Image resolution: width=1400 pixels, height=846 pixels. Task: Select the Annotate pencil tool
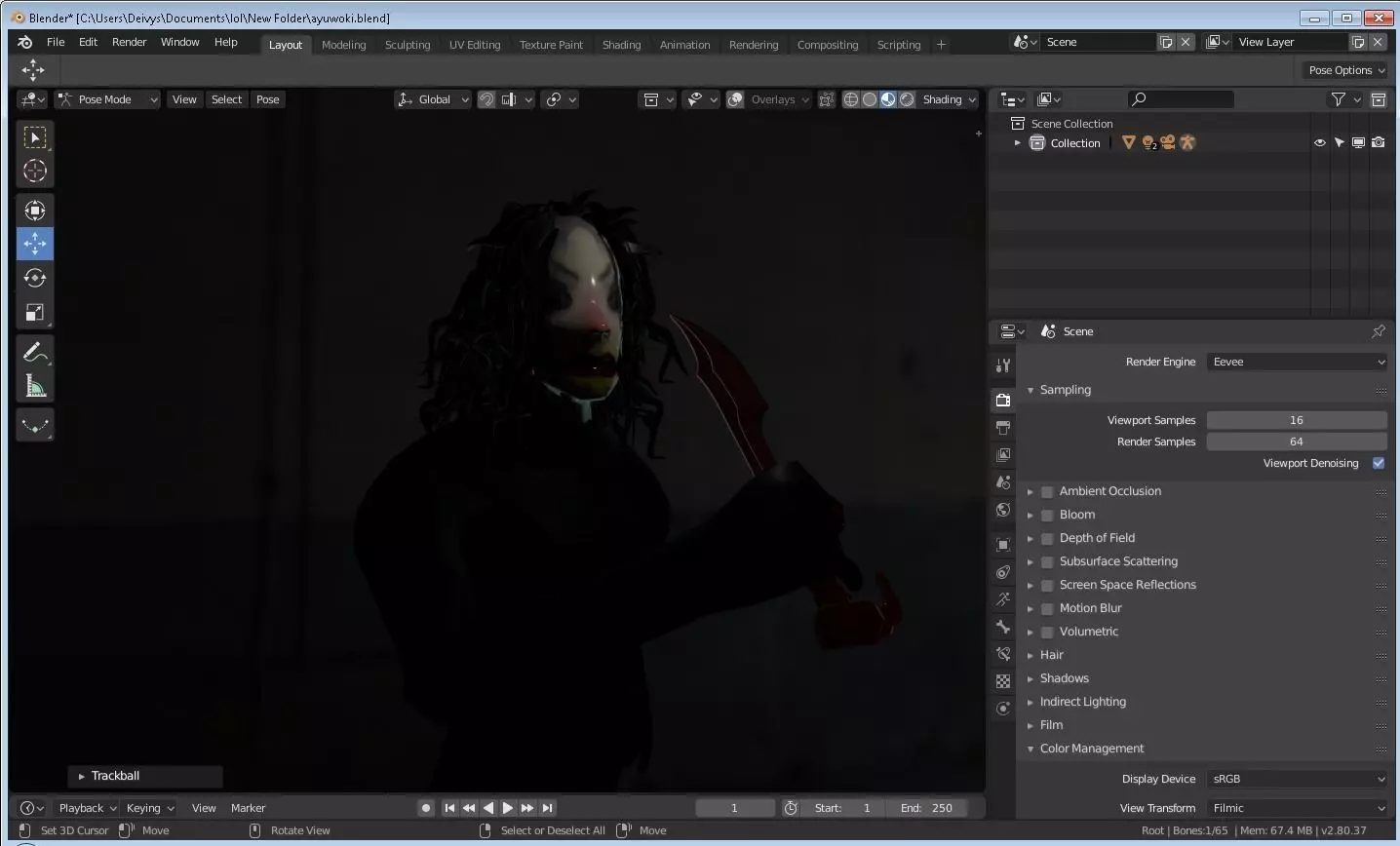click(35, 353)
